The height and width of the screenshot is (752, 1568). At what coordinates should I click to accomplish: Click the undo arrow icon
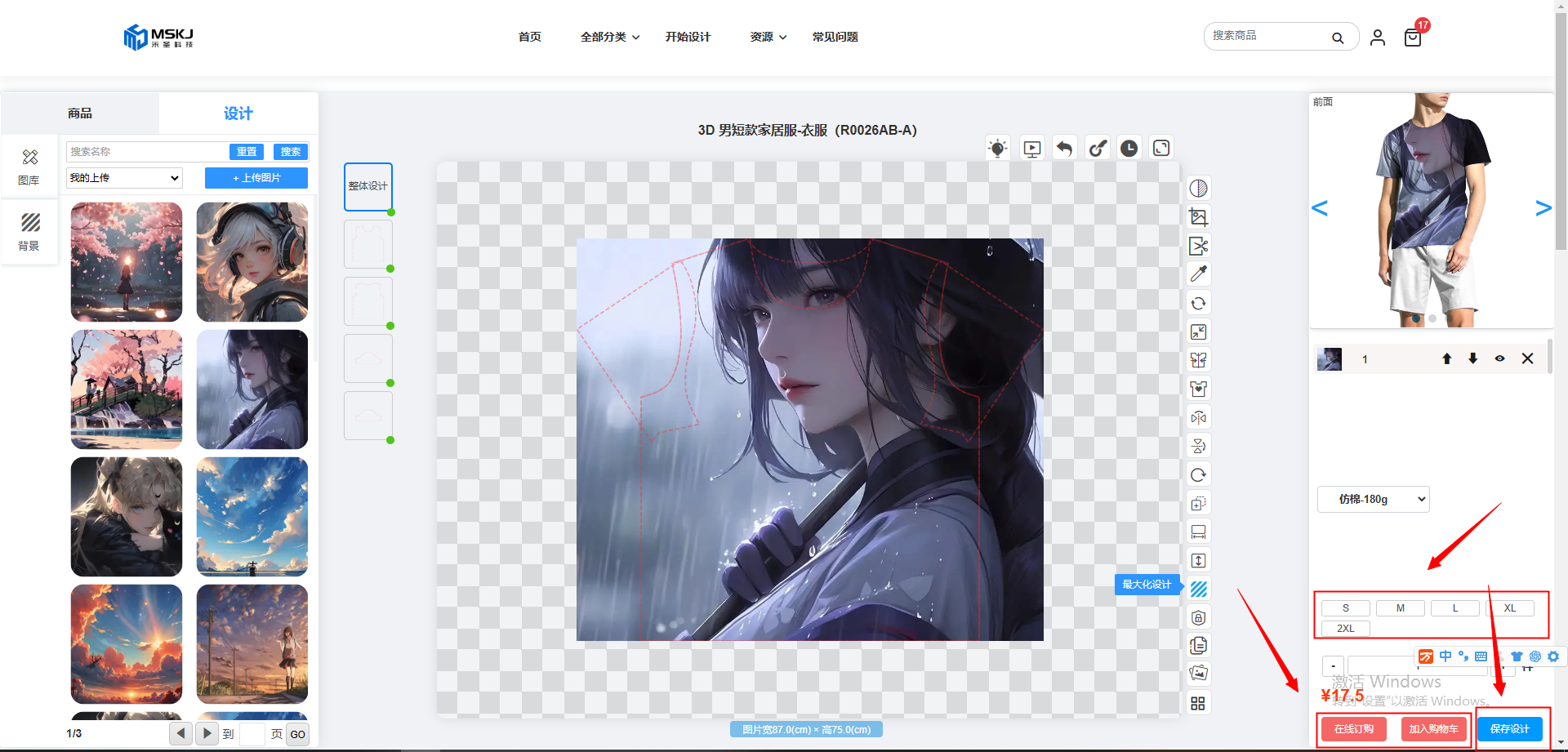click(x=1064, y=148)
